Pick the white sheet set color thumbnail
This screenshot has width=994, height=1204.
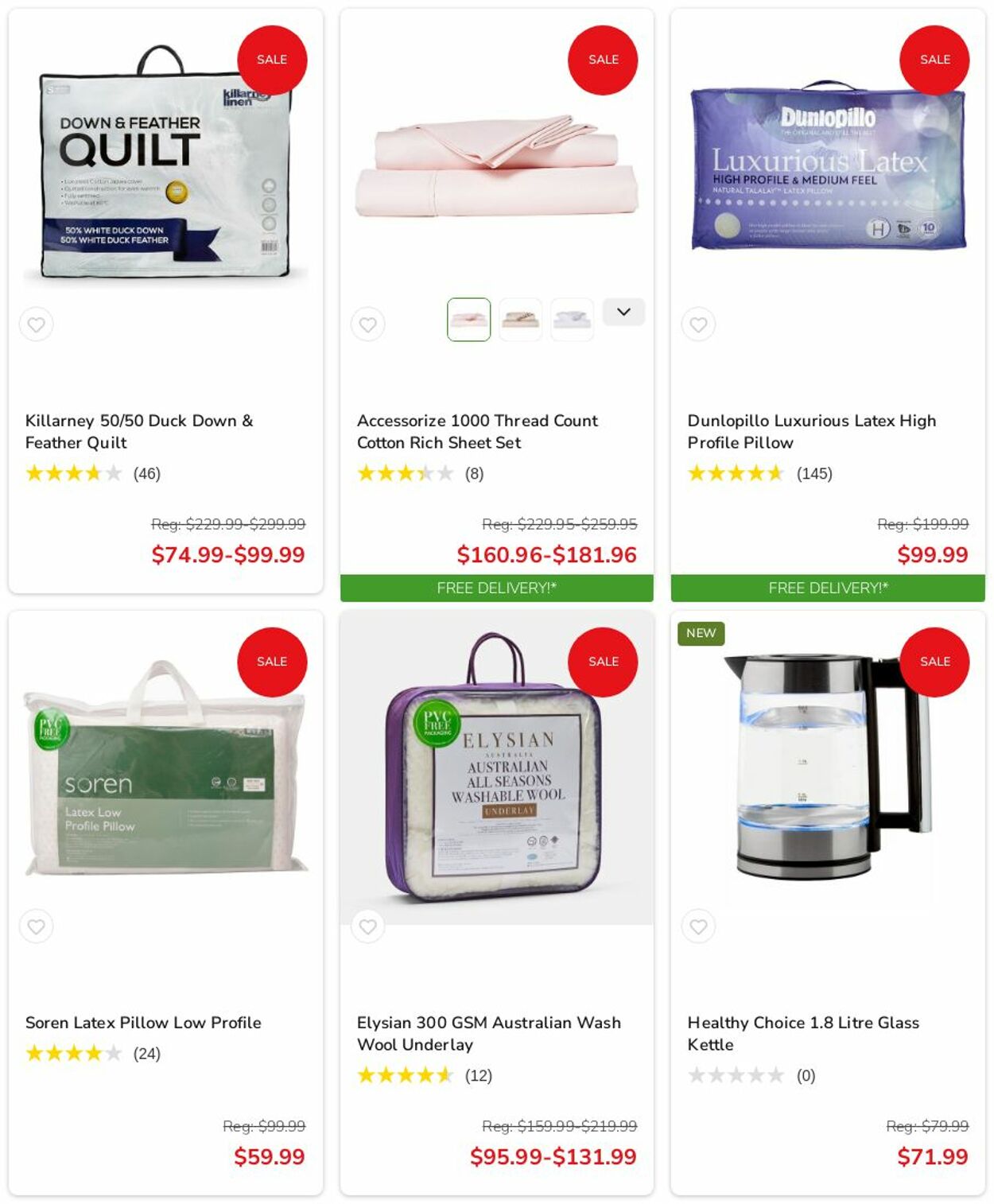click(572, 320)
